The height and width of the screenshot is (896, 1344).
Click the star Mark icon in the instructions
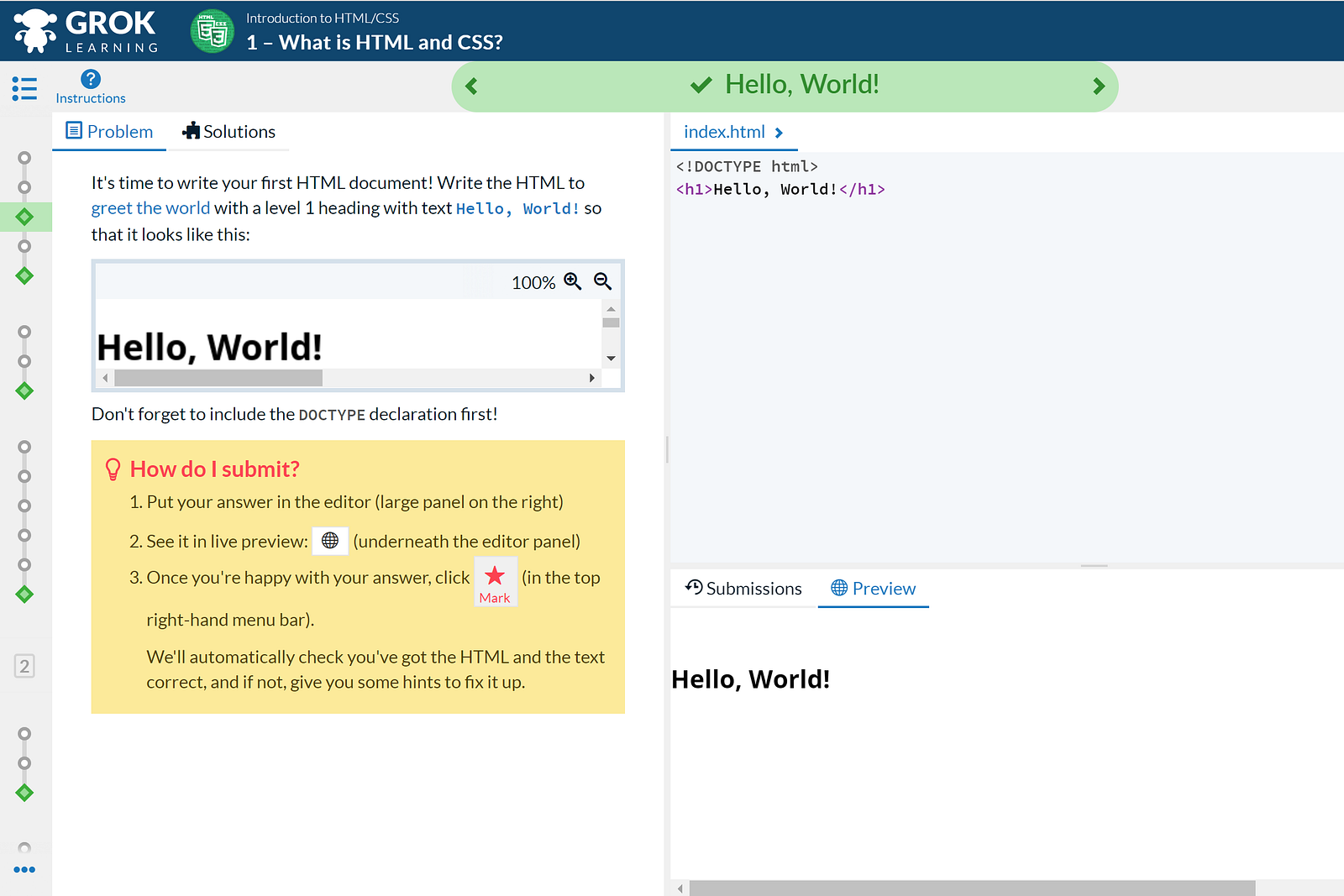(x=496, y=581)
